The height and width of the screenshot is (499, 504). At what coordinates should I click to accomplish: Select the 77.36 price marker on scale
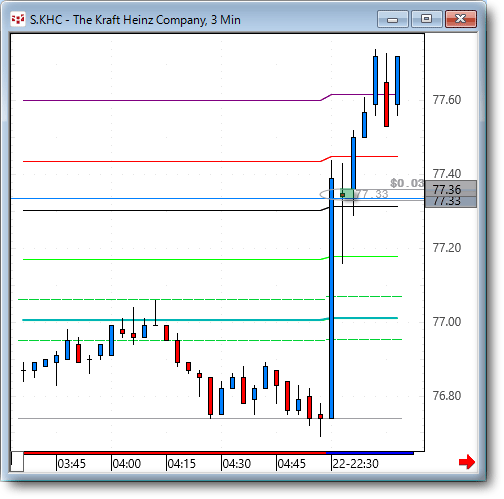(451, 189)
